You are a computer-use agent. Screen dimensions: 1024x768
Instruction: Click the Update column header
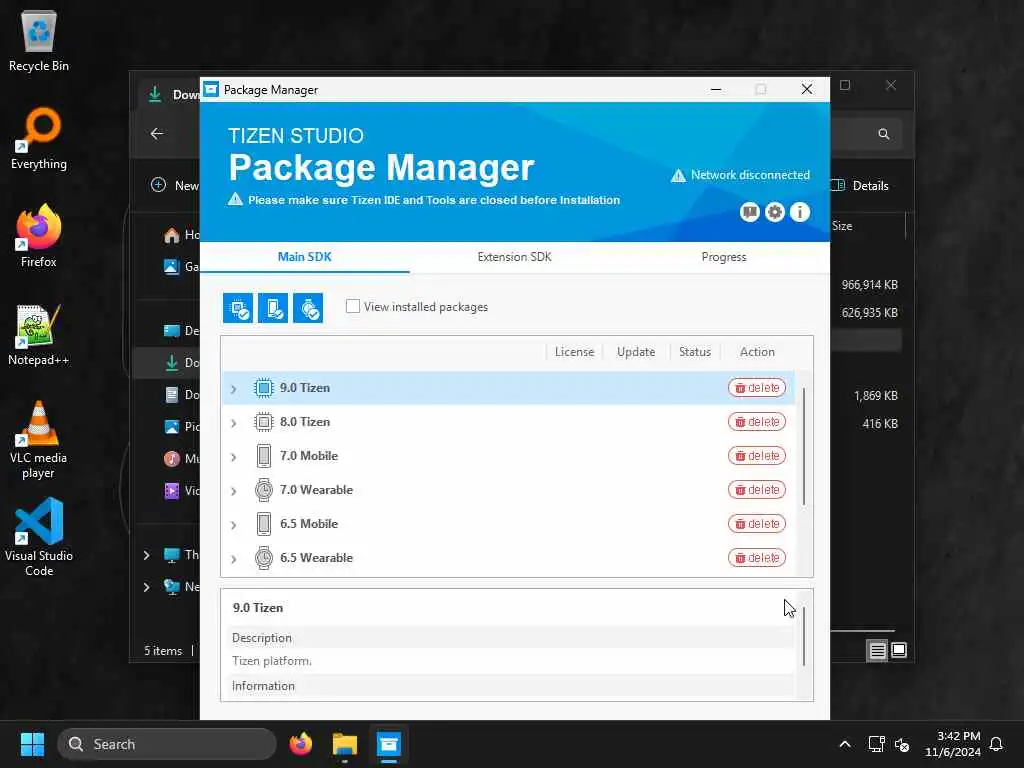[x=635, y=352]
